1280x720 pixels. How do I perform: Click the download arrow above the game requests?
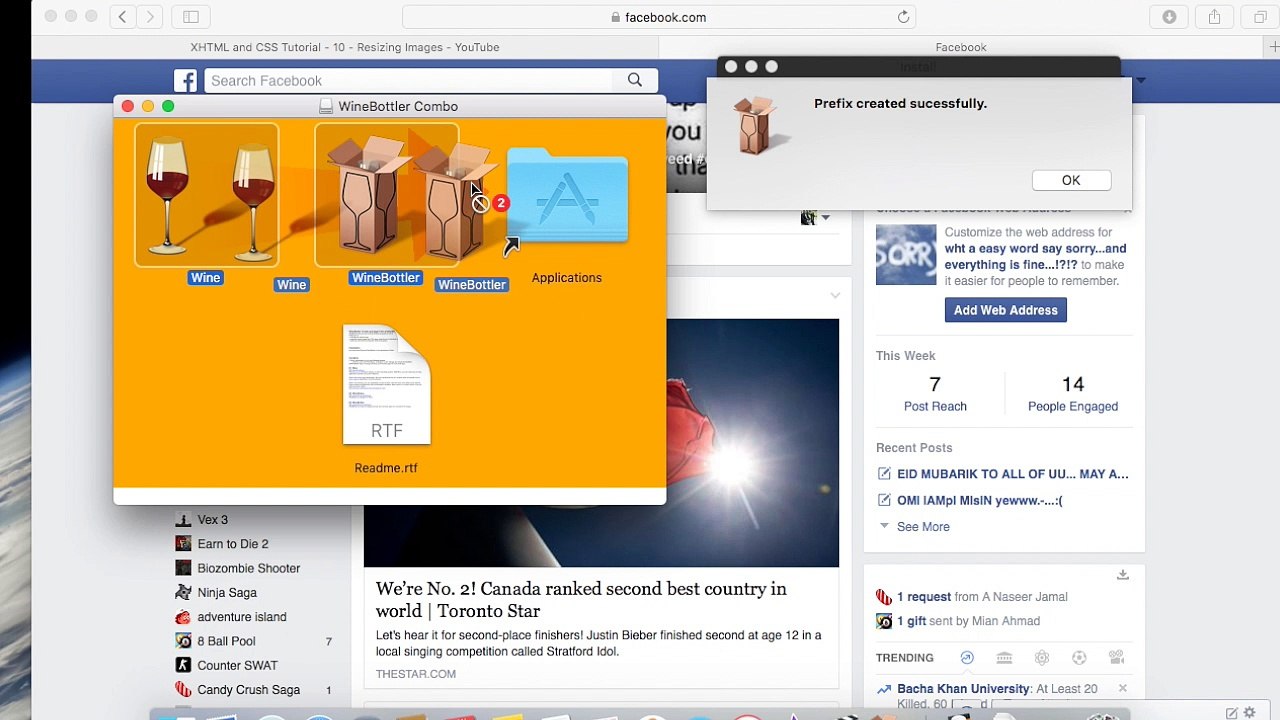coord(1123,575)
